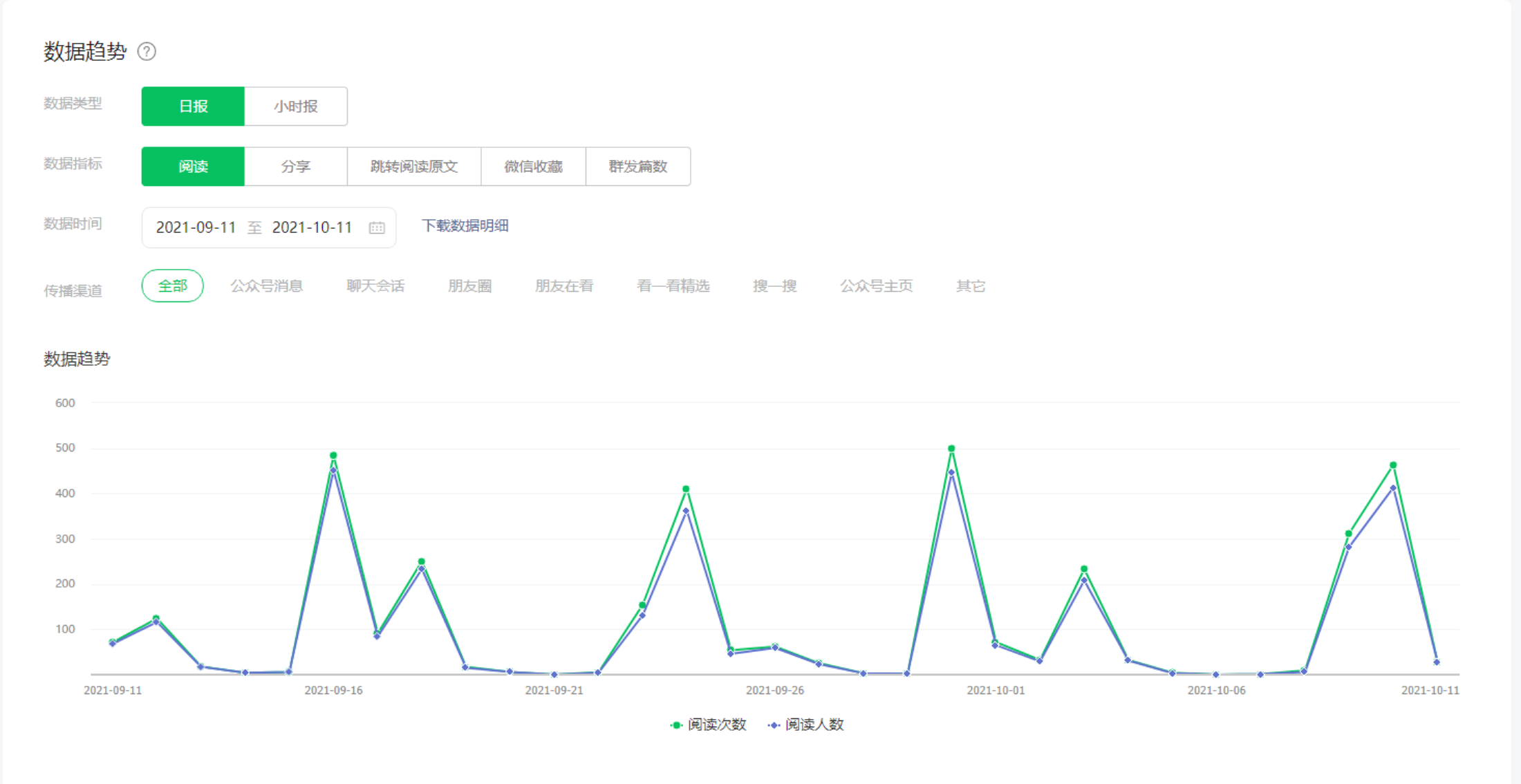The image size is (1521, 784).
Task: Select the 阅读 metric tab
Action: click(x=193, y=167)
